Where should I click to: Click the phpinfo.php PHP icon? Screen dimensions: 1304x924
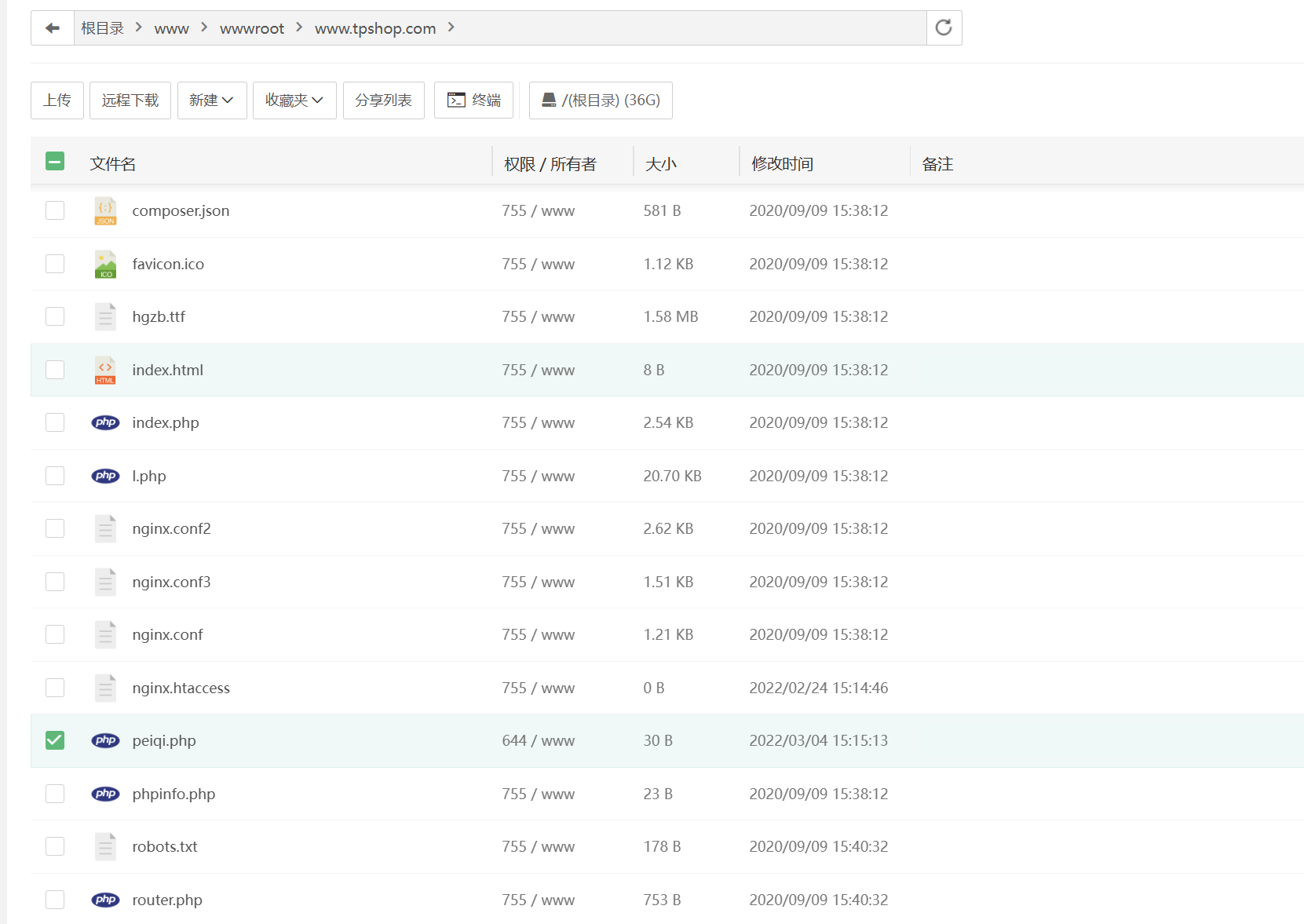(105, 794)
